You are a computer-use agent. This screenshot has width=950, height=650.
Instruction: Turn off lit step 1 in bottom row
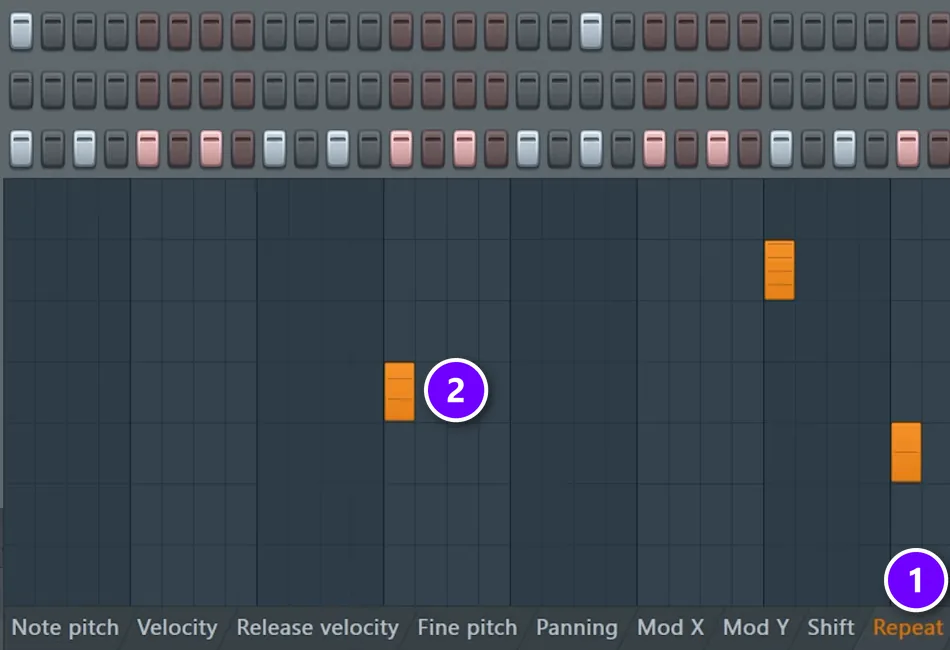pos(21,148)
